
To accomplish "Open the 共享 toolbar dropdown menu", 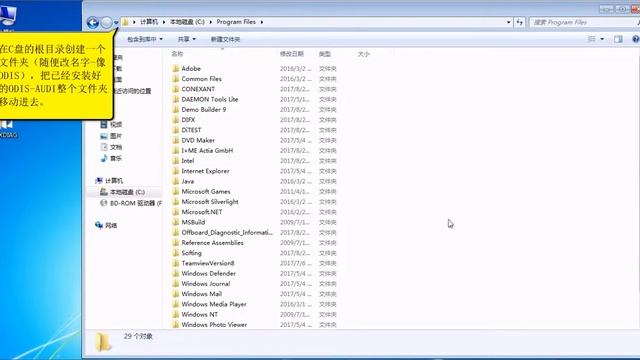I will (x=187, y=39).
